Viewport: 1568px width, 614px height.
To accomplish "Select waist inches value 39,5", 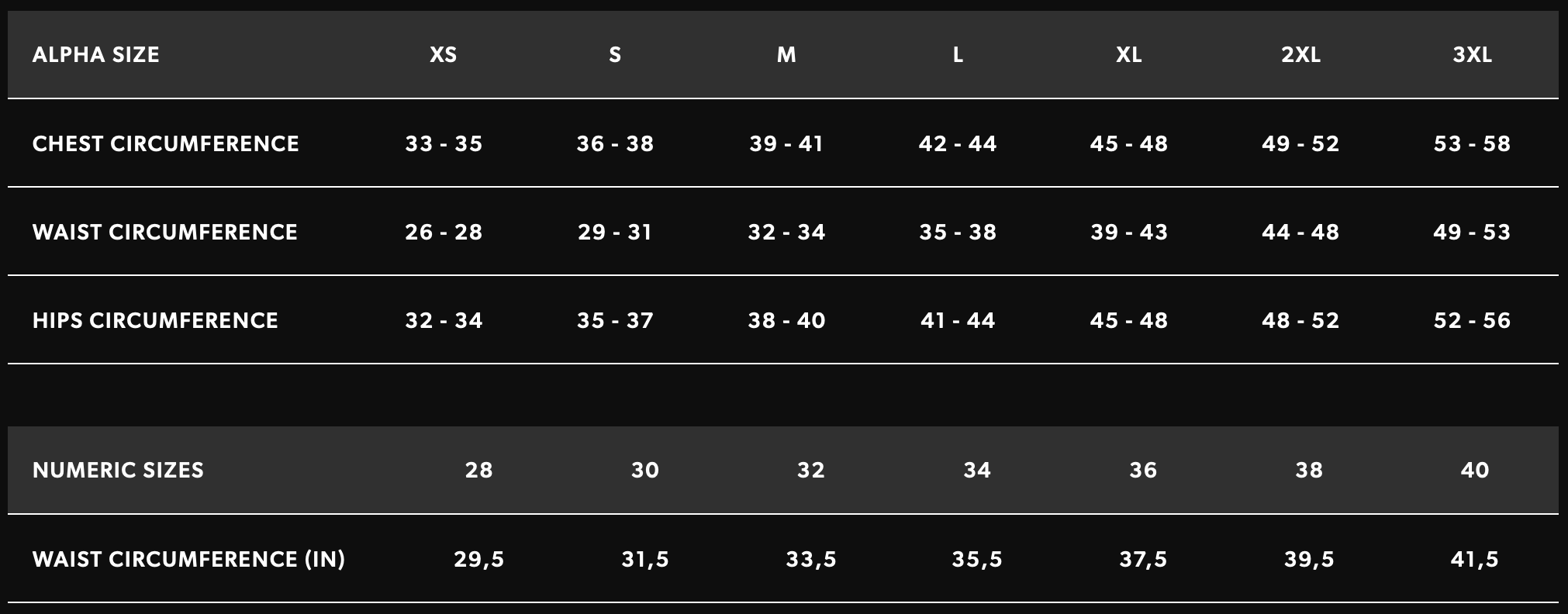I will click(x=1309, y=559).
